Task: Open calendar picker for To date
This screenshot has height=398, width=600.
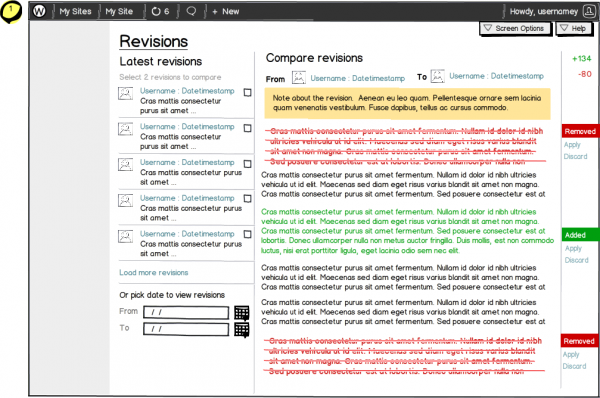Action: point(241,329)
